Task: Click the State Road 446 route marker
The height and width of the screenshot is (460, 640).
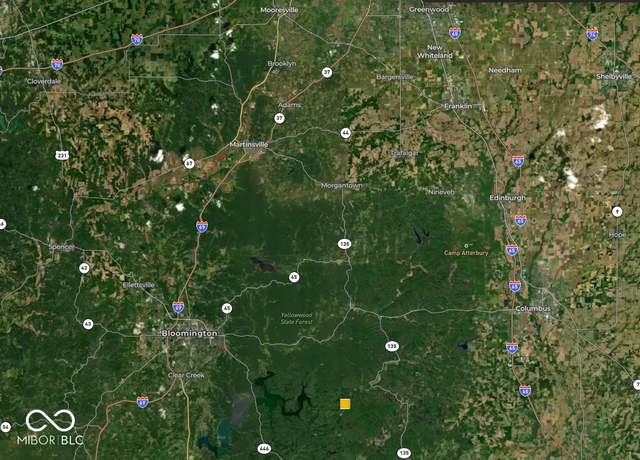Action: 264,449
